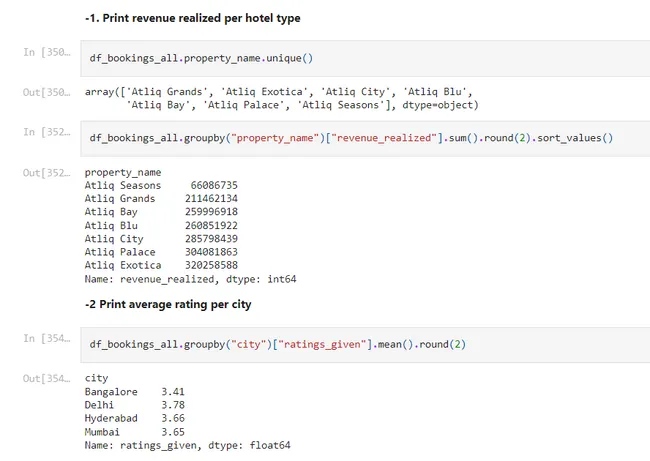Click the 'city' output header

pos(96,378)
